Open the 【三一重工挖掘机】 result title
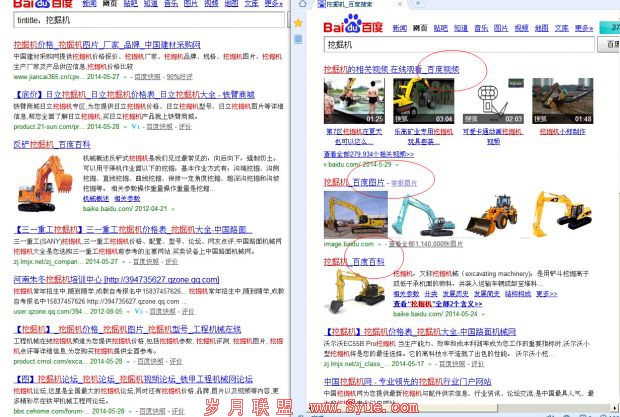The image size is (620, 417). coord(132,229)
